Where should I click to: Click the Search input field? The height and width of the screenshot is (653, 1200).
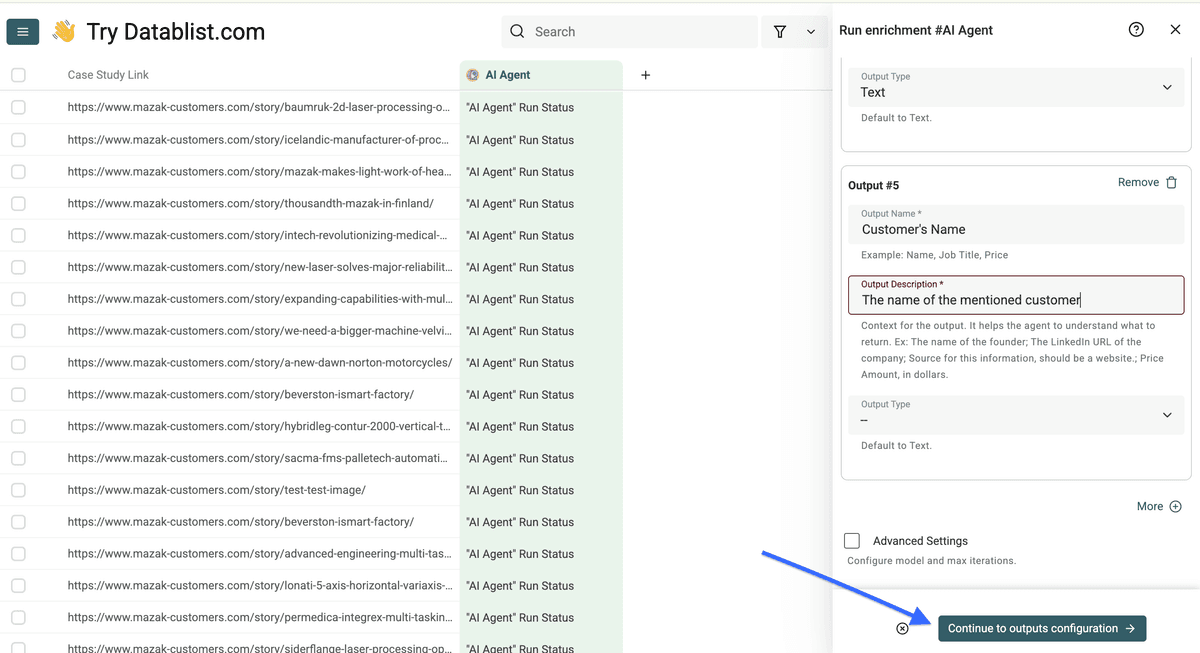point(630,32)
